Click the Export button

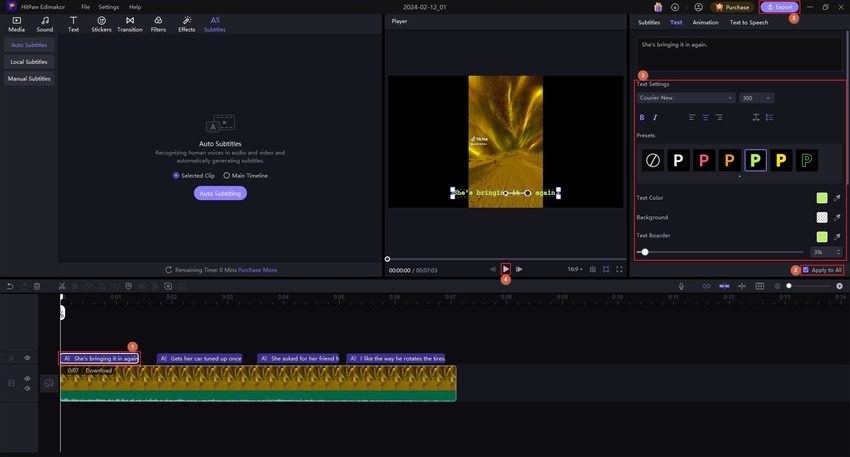778,7
